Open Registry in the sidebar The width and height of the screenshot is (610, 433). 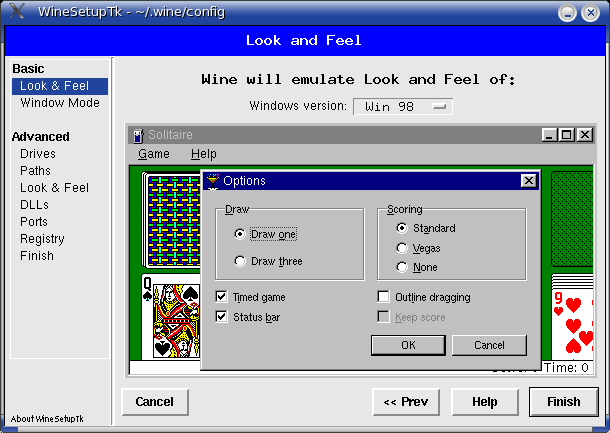(x=42, y=239)
